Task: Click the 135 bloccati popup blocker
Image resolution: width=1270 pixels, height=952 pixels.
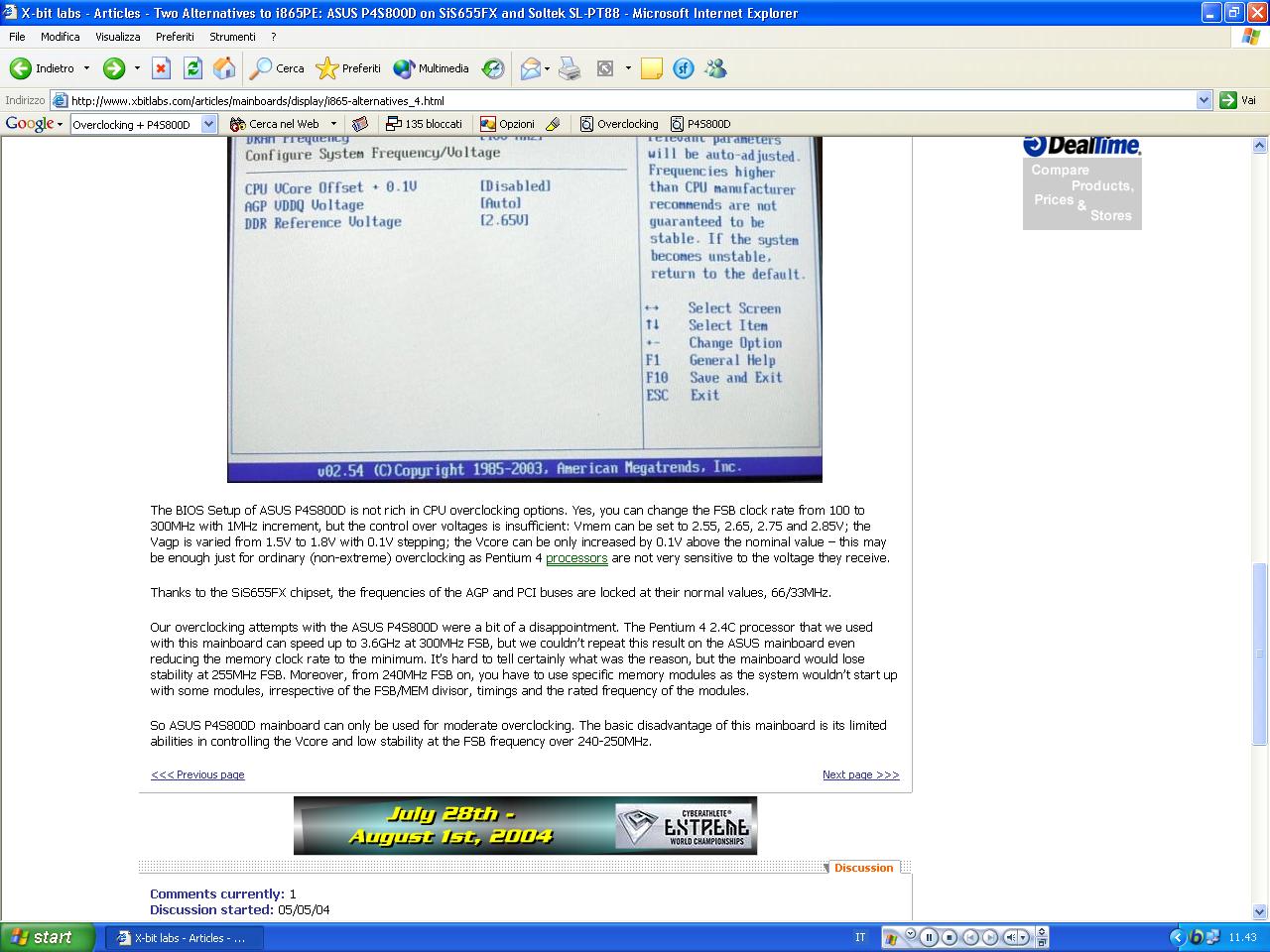Action: coord(425,124)
